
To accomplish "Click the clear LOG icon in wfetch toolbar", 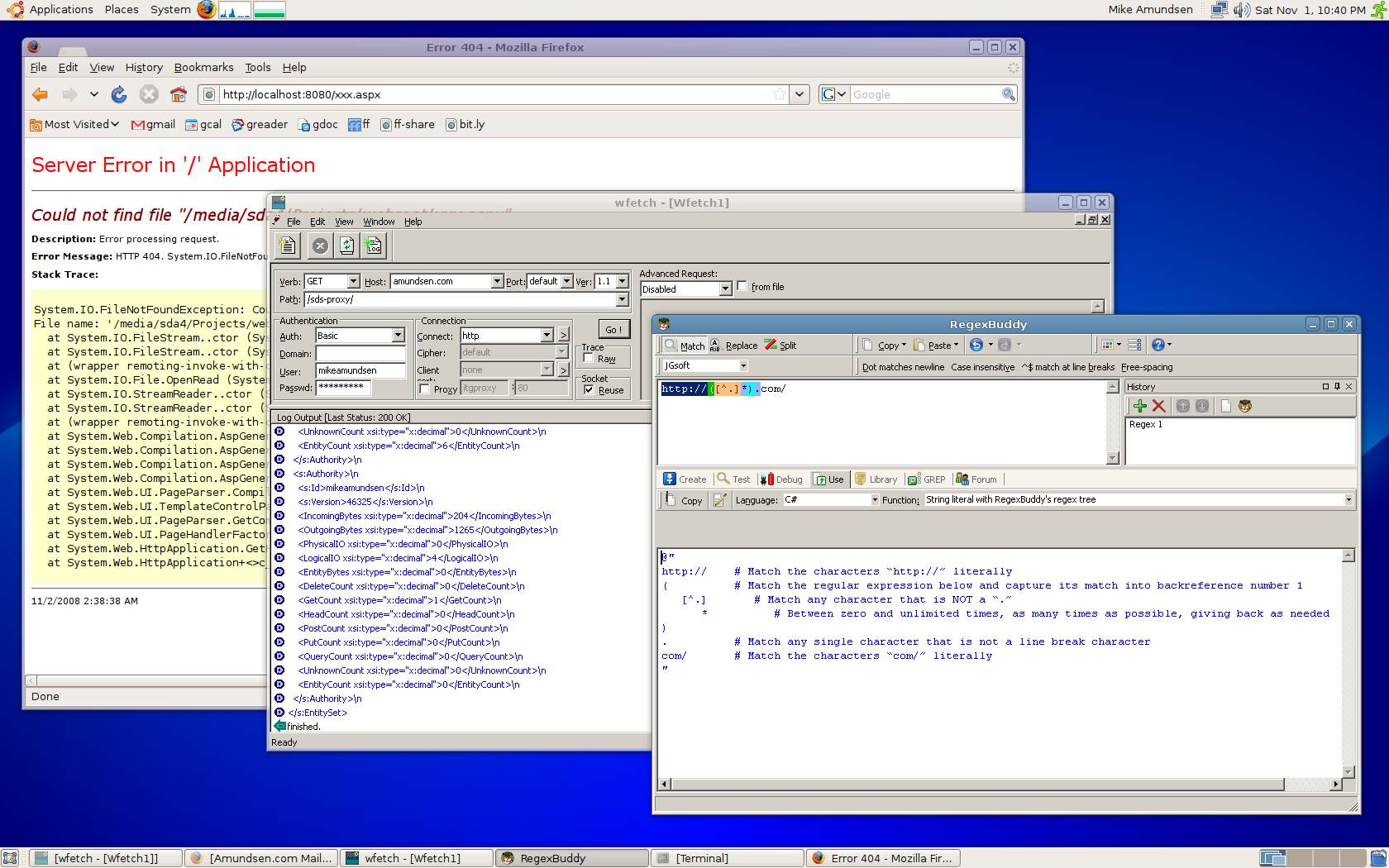I will [x=373, y=246].
